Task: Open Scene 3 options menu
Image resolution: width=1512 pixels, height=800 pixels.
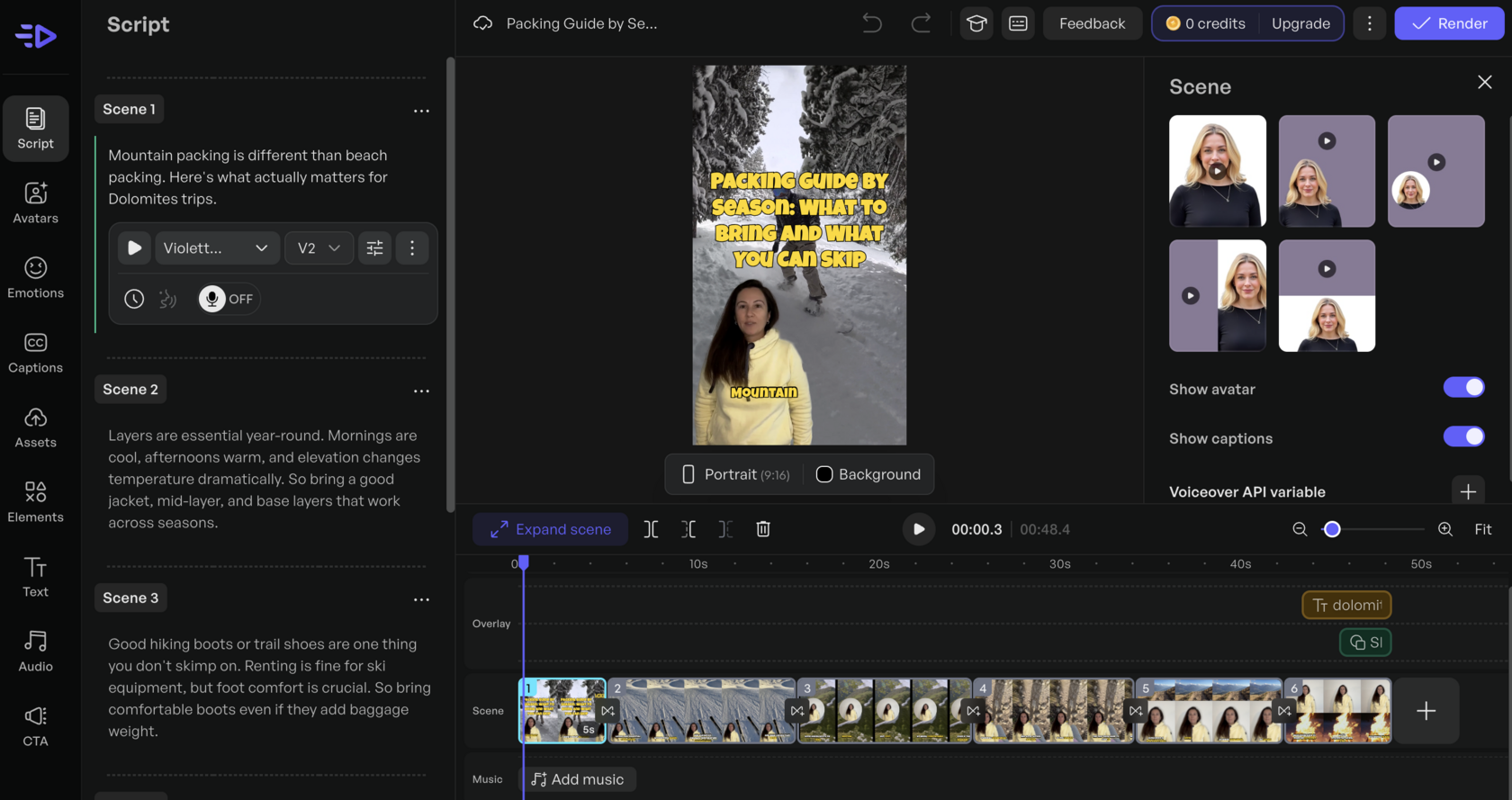Action: coord(421,599)
